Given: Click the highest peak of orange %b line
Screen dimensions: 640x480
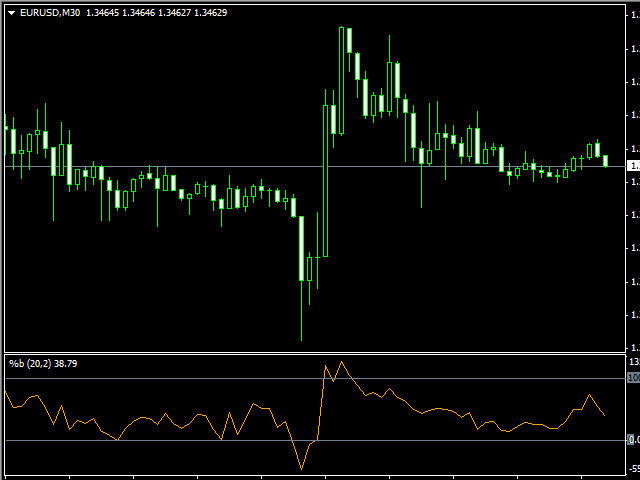Looking at the screenshot, I should 341,362.
